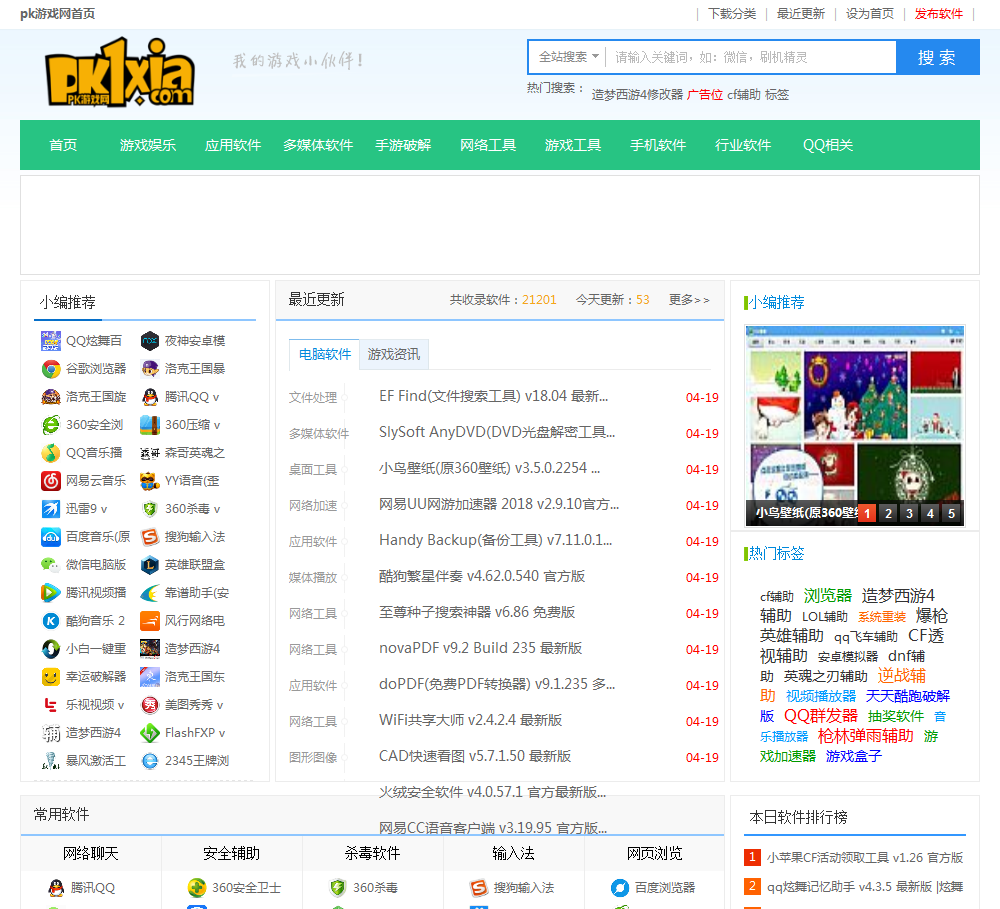
Task: Open the WiFi共享大师 v2.4.2.4 entry
Action: 471,720
